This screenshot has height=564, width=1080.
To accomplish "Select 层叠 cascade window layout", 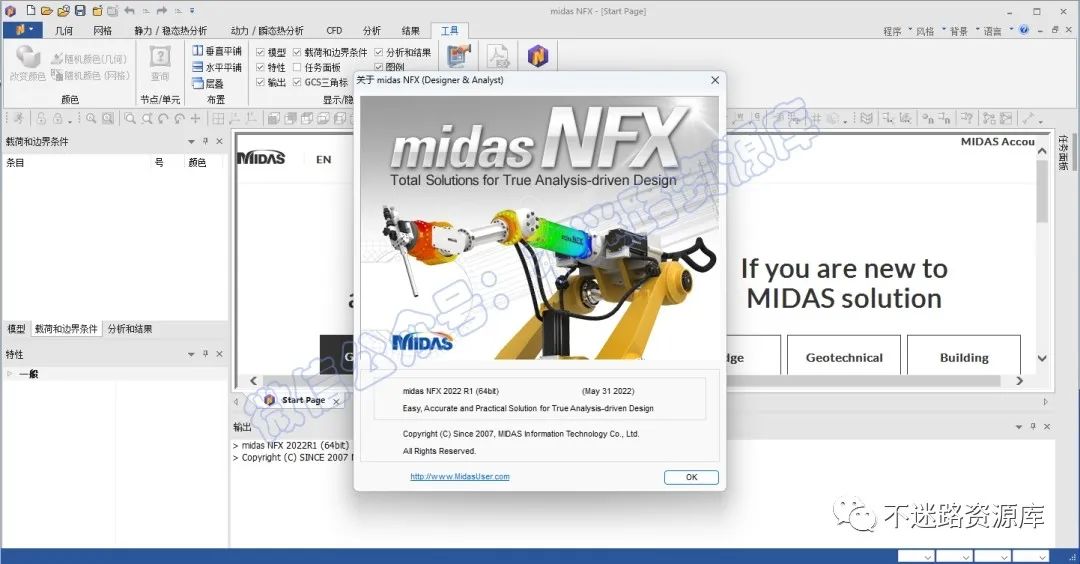I will (x=208, y=83).
